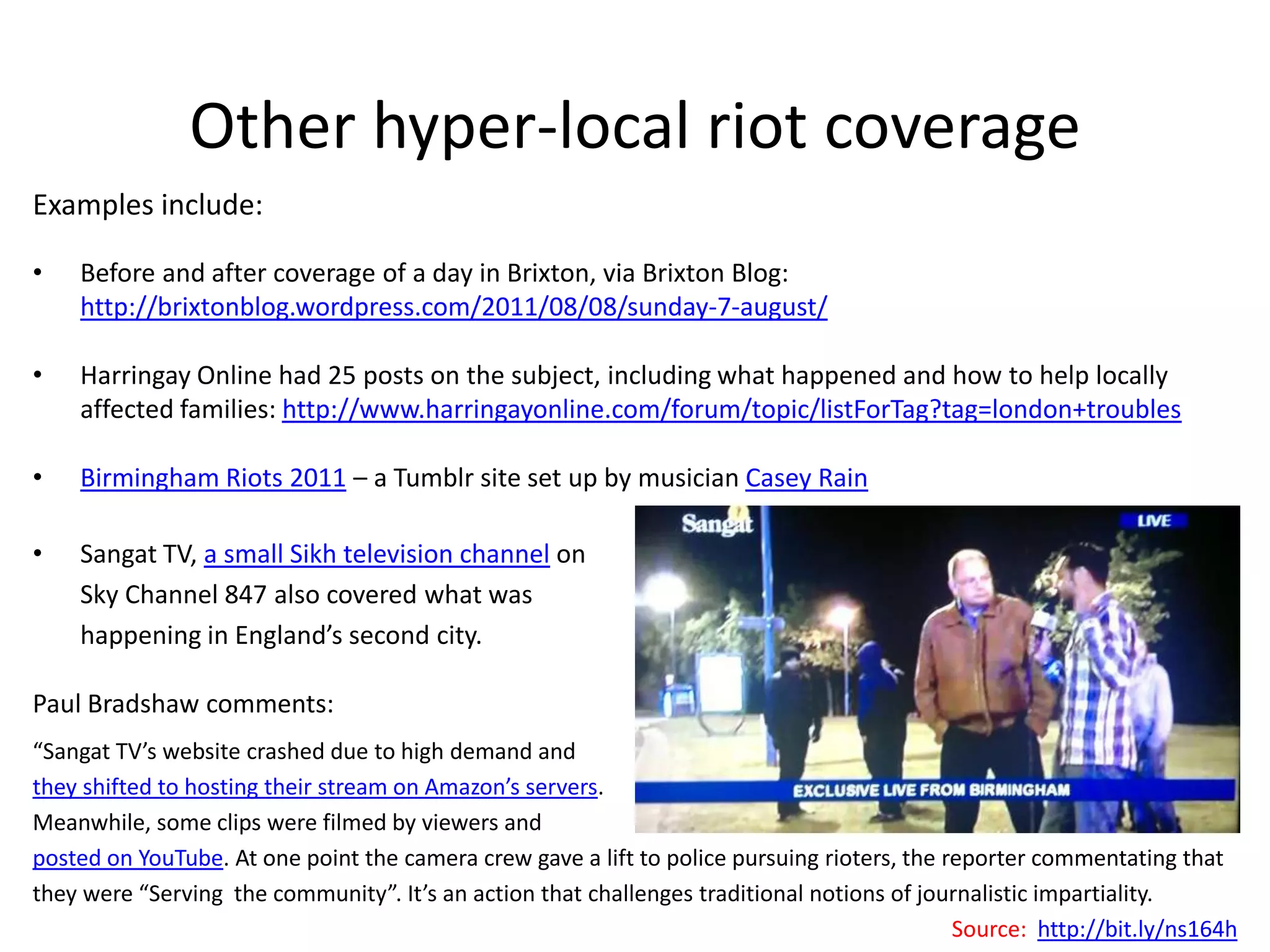
Task: Click 'Sky Channel 847 also covered what was' line
Action: [306, 595]
